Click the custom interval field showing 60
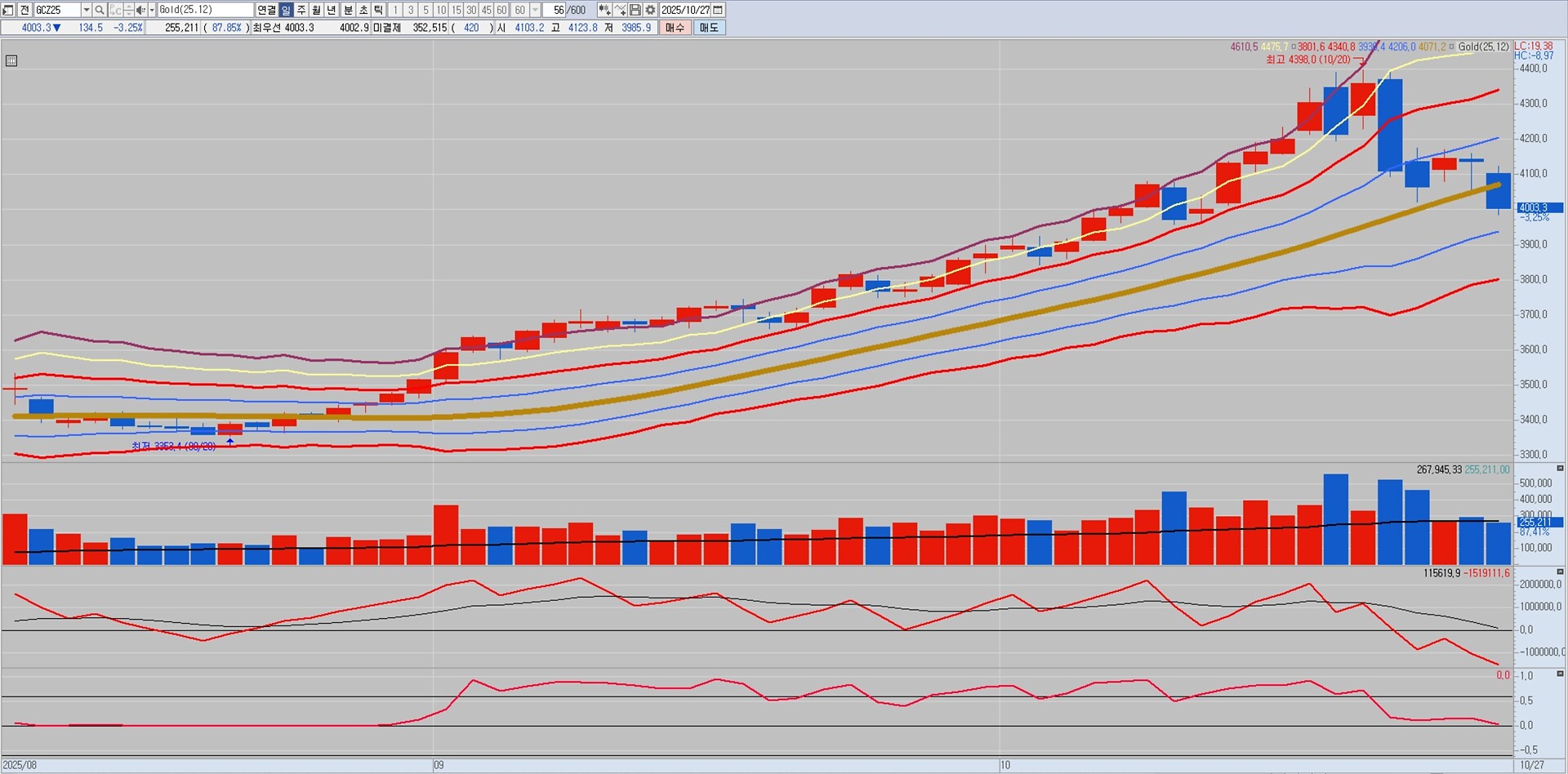 click(519, 10)
